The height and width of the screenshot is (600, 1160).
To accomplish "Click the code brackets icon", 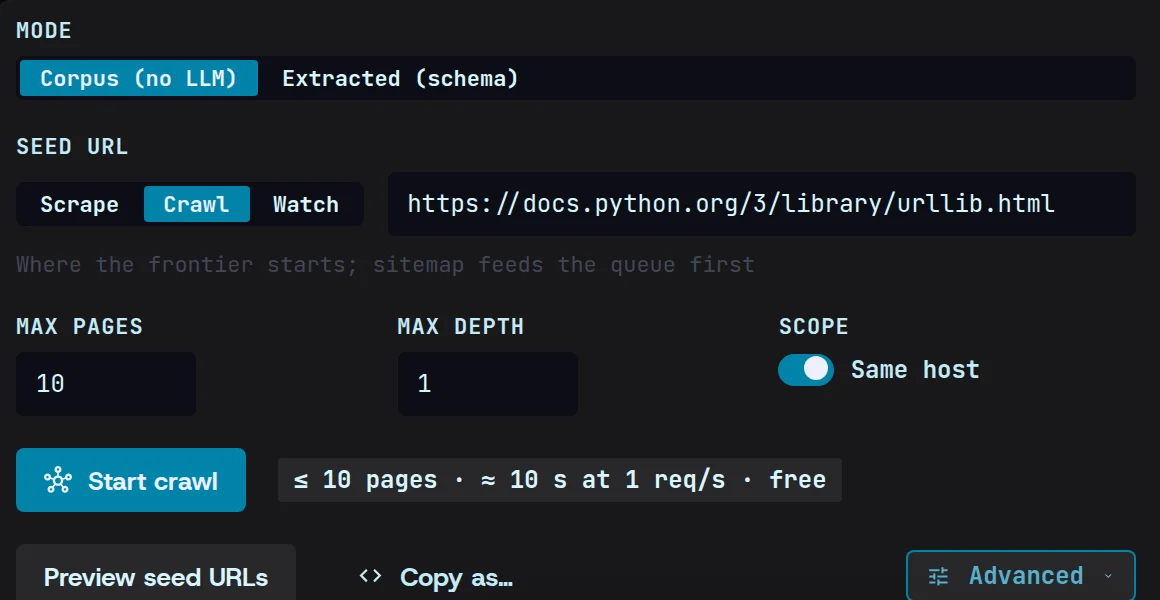I will pyautogui.click(x=370, y=576).
